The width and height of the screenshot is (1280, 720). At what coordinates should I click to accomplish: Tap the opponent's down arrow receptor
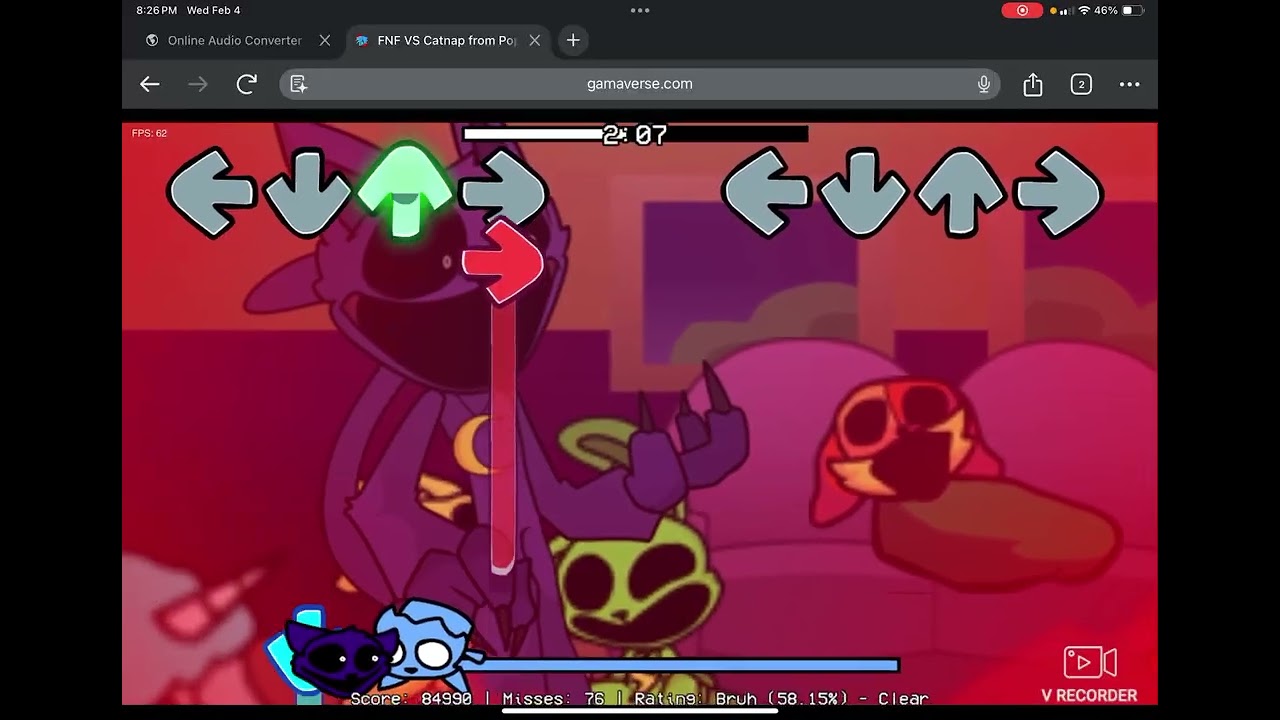coord(308,192)
